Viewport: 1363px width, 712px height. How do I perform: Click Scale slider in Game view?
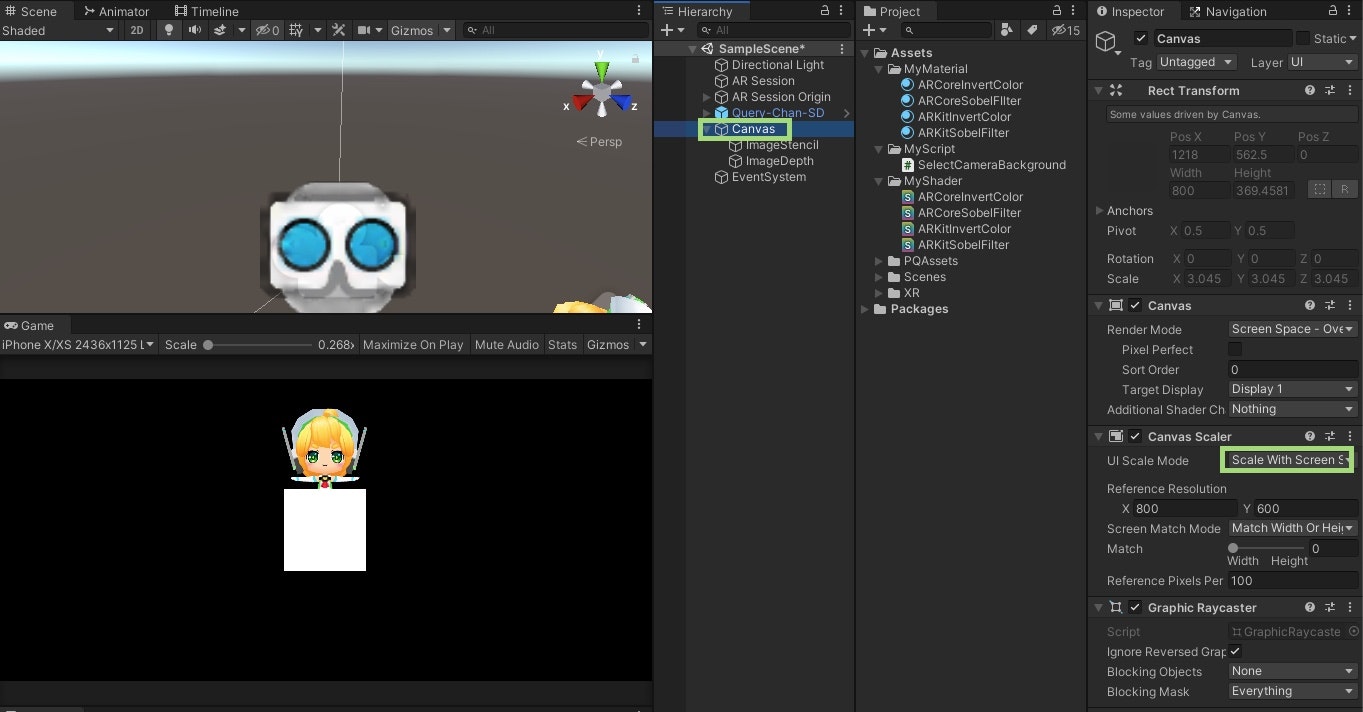(258, 345)
